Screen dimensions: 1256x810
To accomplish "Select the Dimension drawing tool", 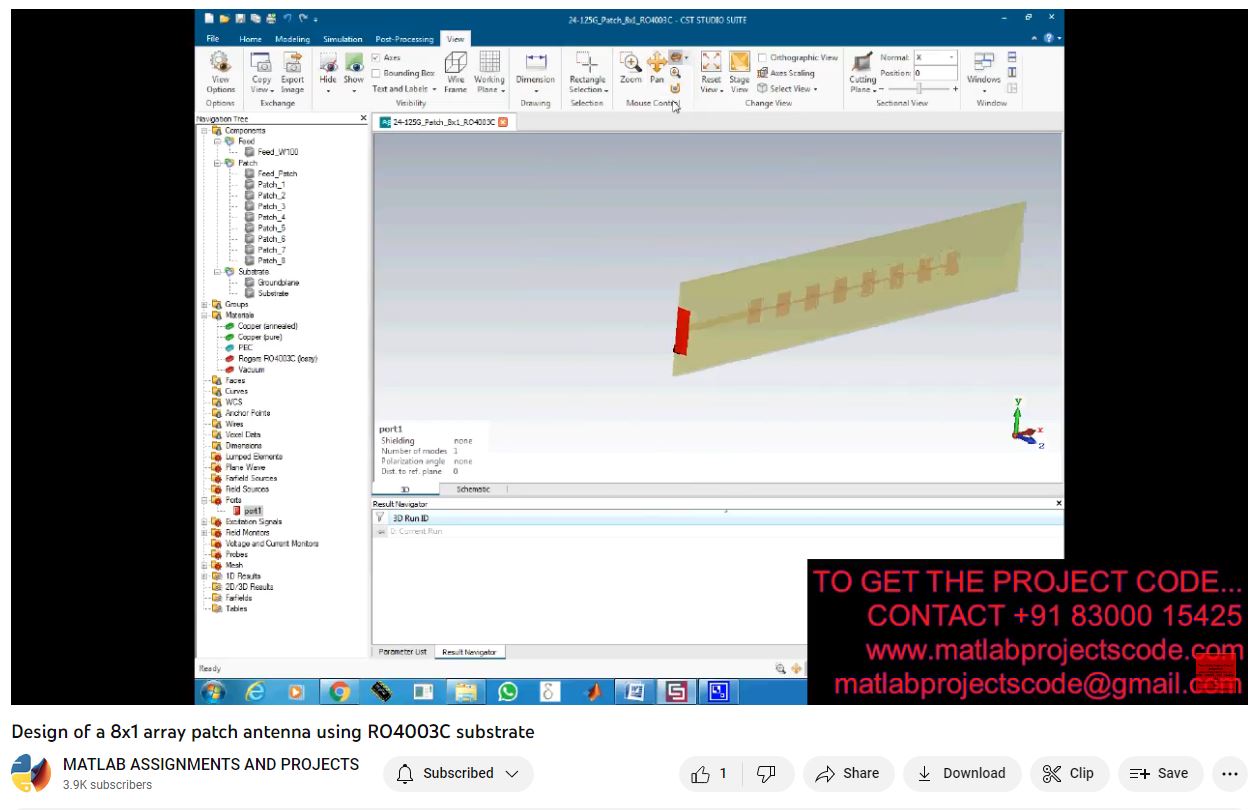I will 535,72.
